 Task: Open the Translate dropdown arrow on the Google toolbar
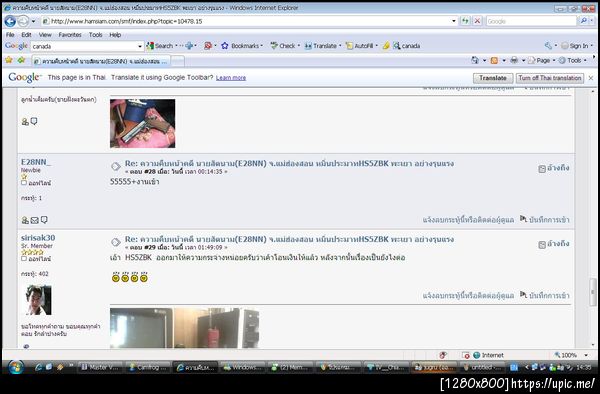[x=340, y=46]
